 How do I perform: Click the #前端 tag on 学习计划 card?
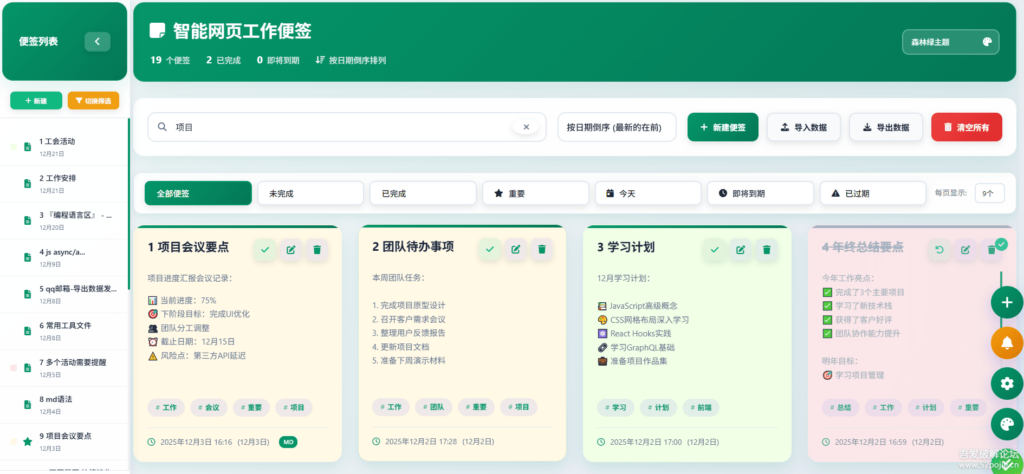click(701, 407)
